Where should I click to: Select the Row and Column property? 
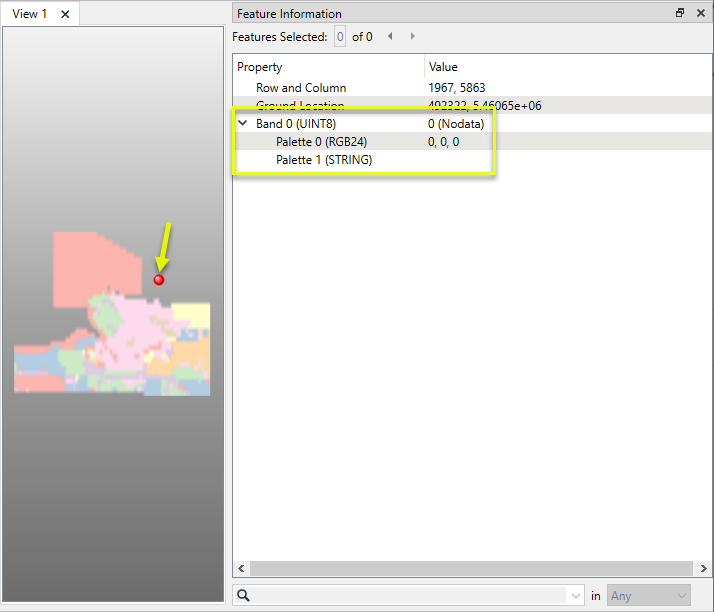301,88
